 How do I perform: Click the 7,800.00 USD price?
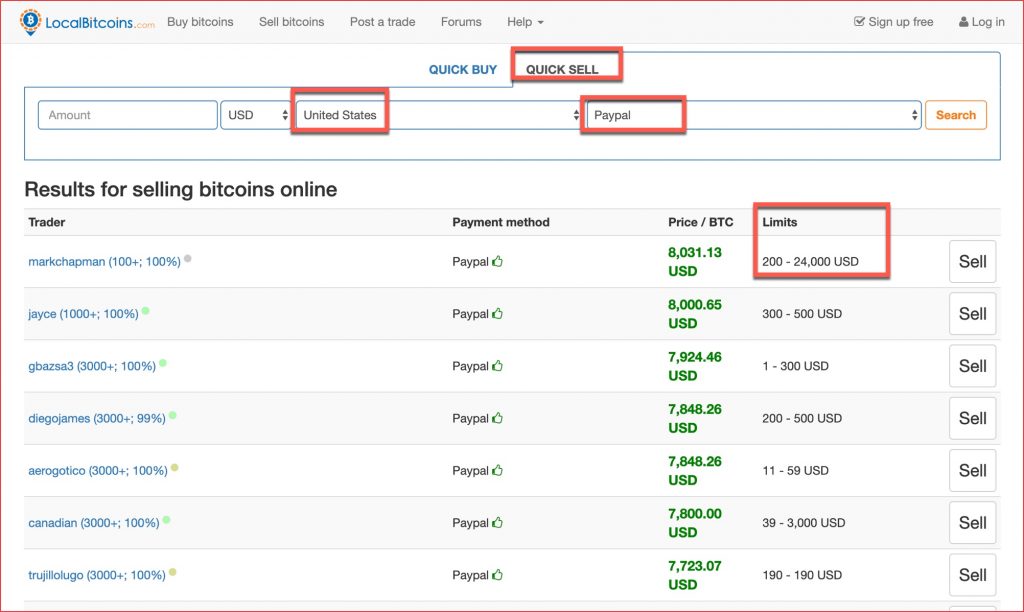[695, 523]
